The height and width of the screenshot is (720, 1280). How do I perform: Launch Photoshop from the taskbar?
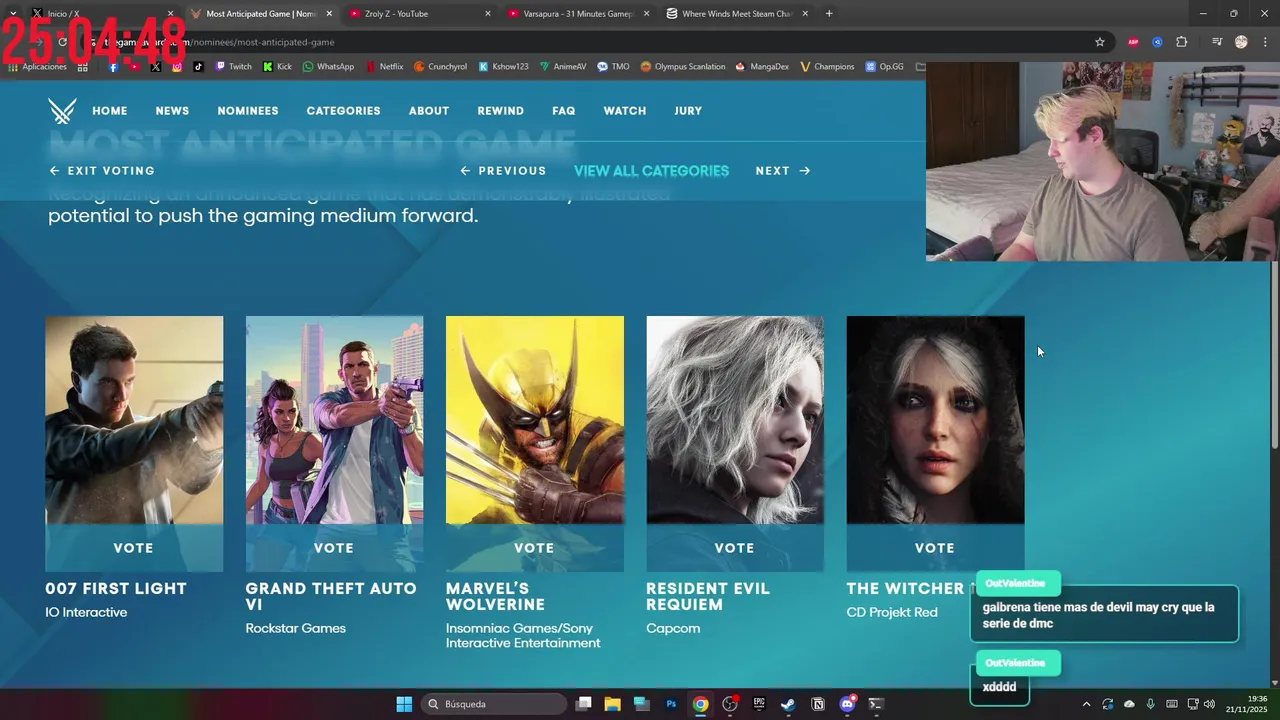point(671,704)
